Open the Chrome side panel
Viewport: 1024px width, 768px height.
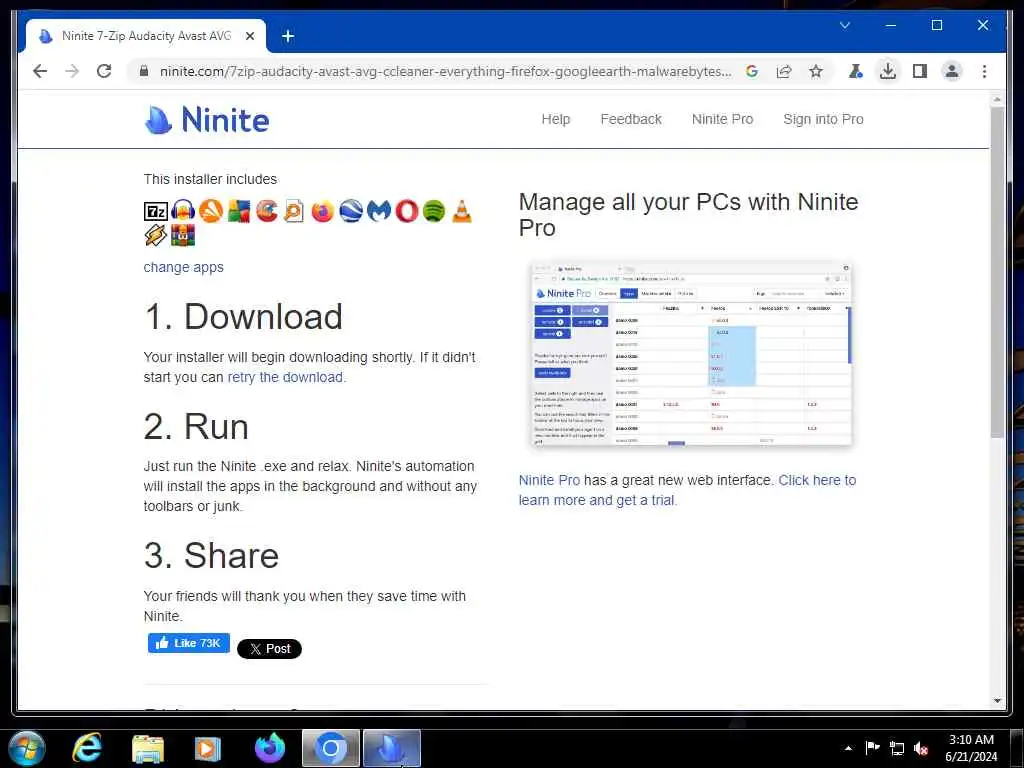tap(920, 71)
